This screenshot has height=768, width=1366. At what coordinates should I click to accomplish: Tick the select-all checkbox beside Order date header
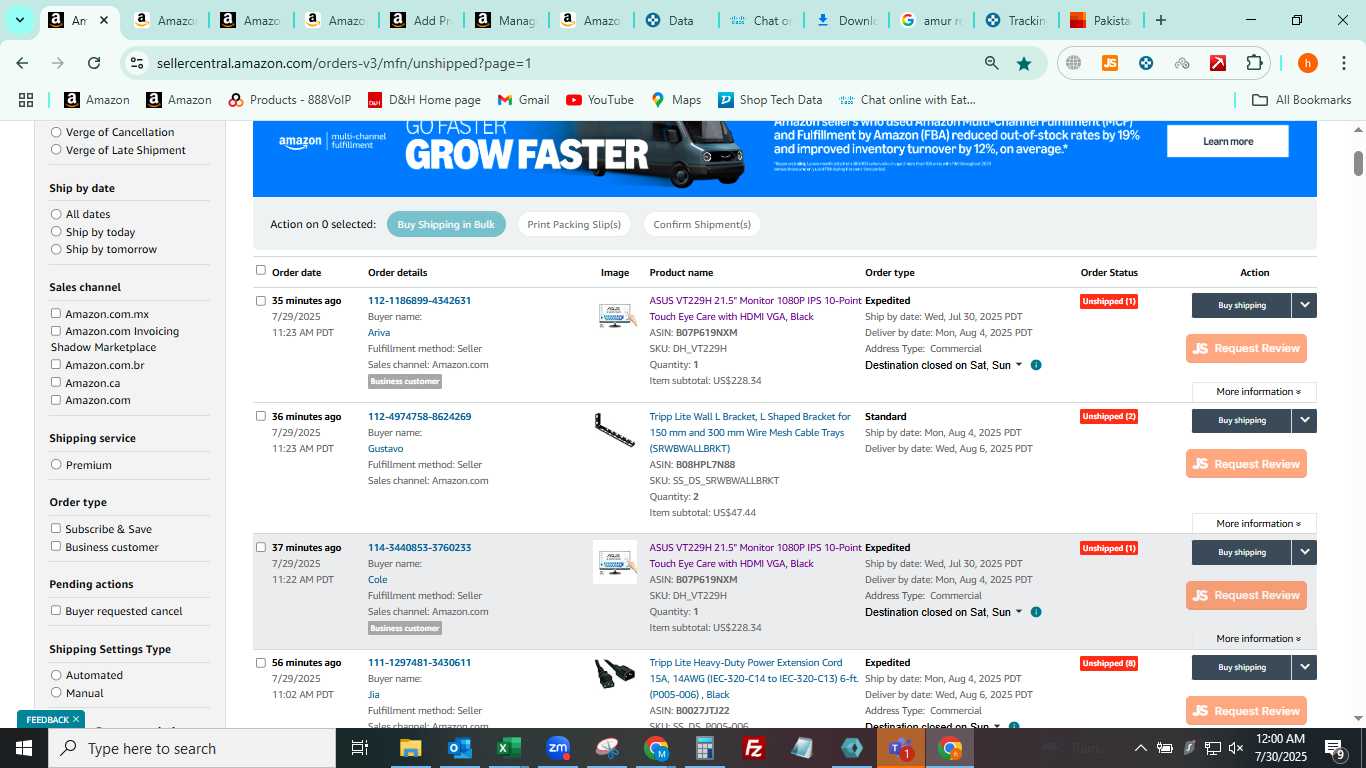[x=261, y=270]
